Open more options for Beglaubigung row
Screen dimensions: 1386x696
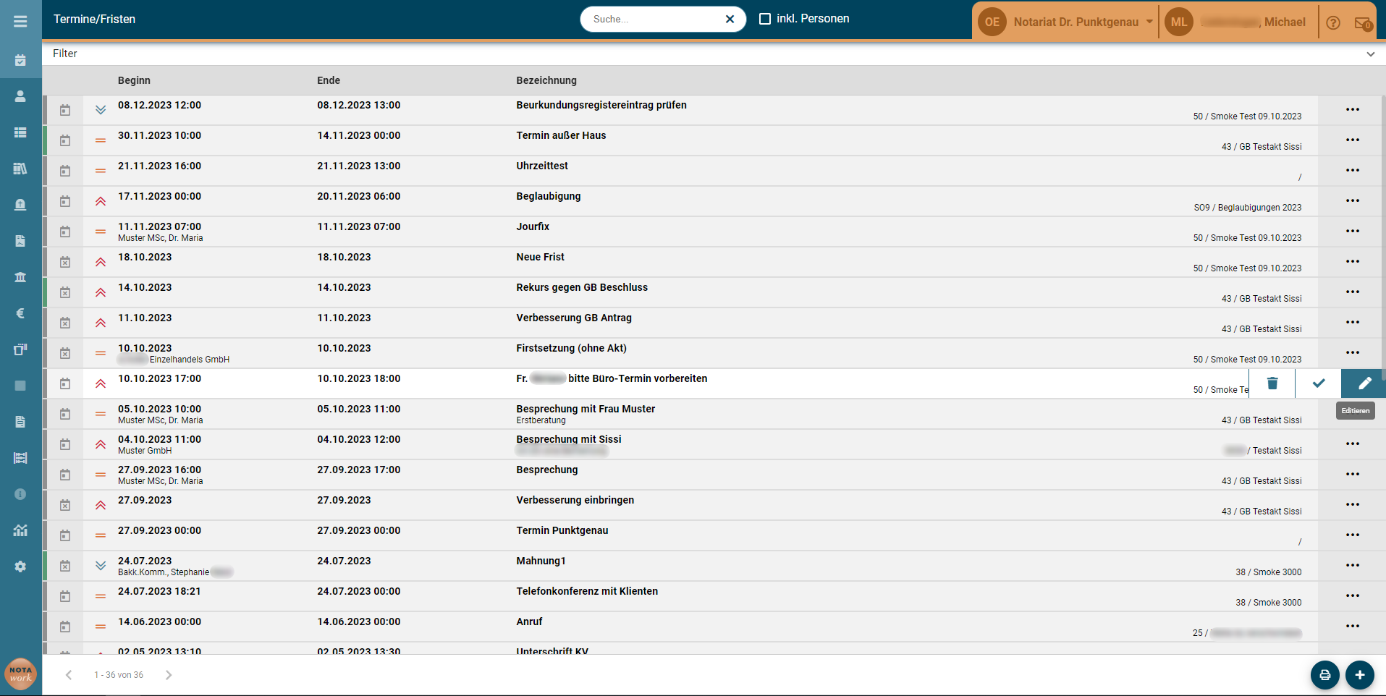coord(1353,201)
